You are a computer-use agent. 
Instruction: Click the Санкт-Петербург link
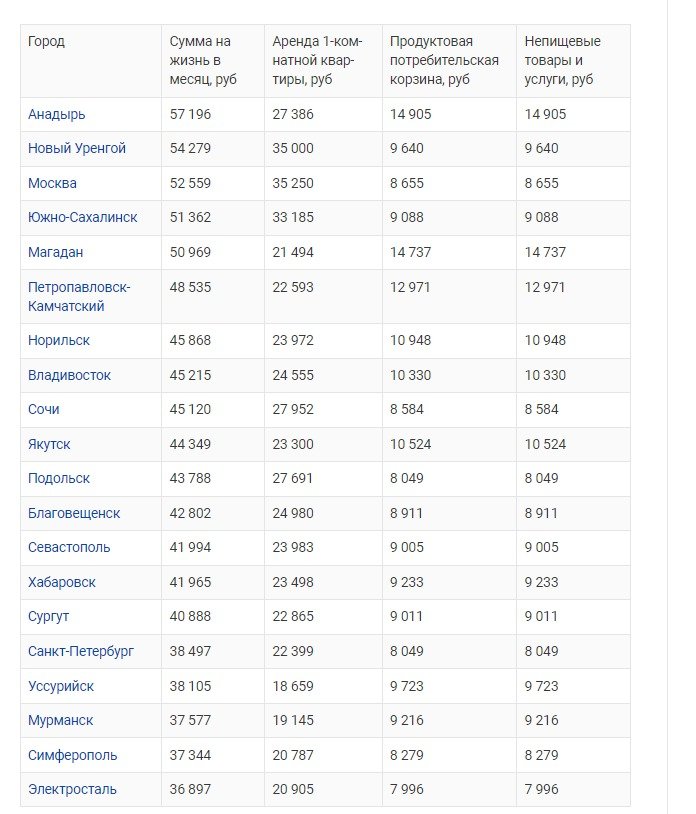pos(81,651)
